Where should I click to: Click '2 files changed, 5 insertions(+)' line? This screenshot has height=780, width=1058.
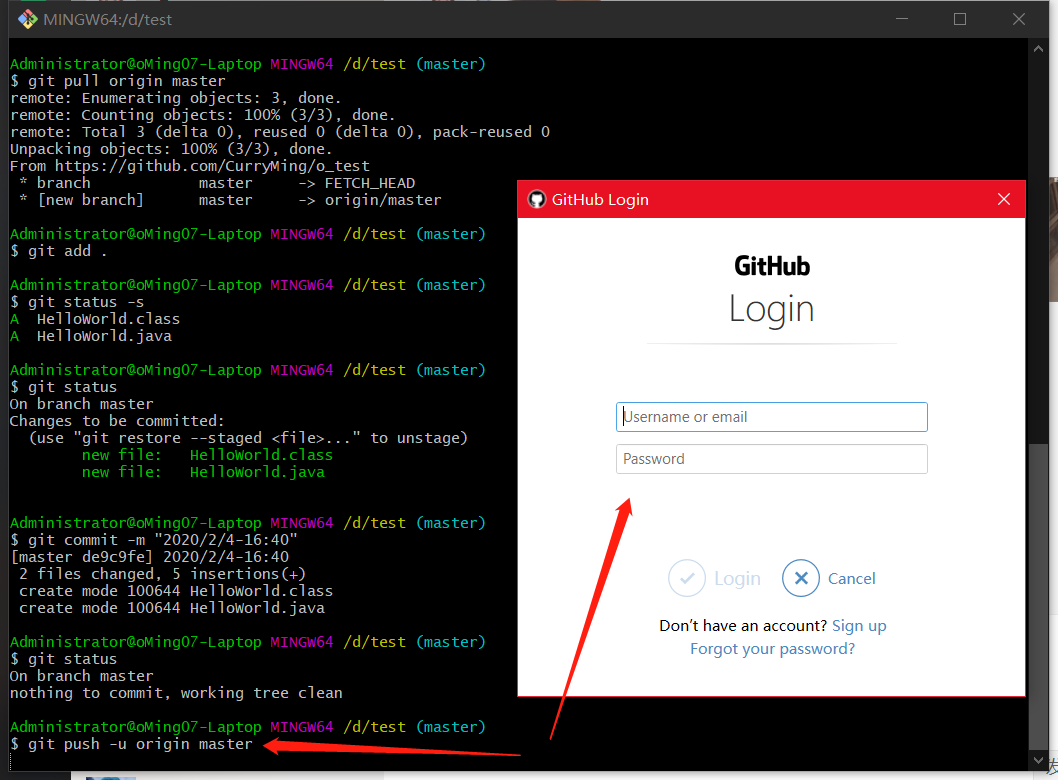point(163,574)
